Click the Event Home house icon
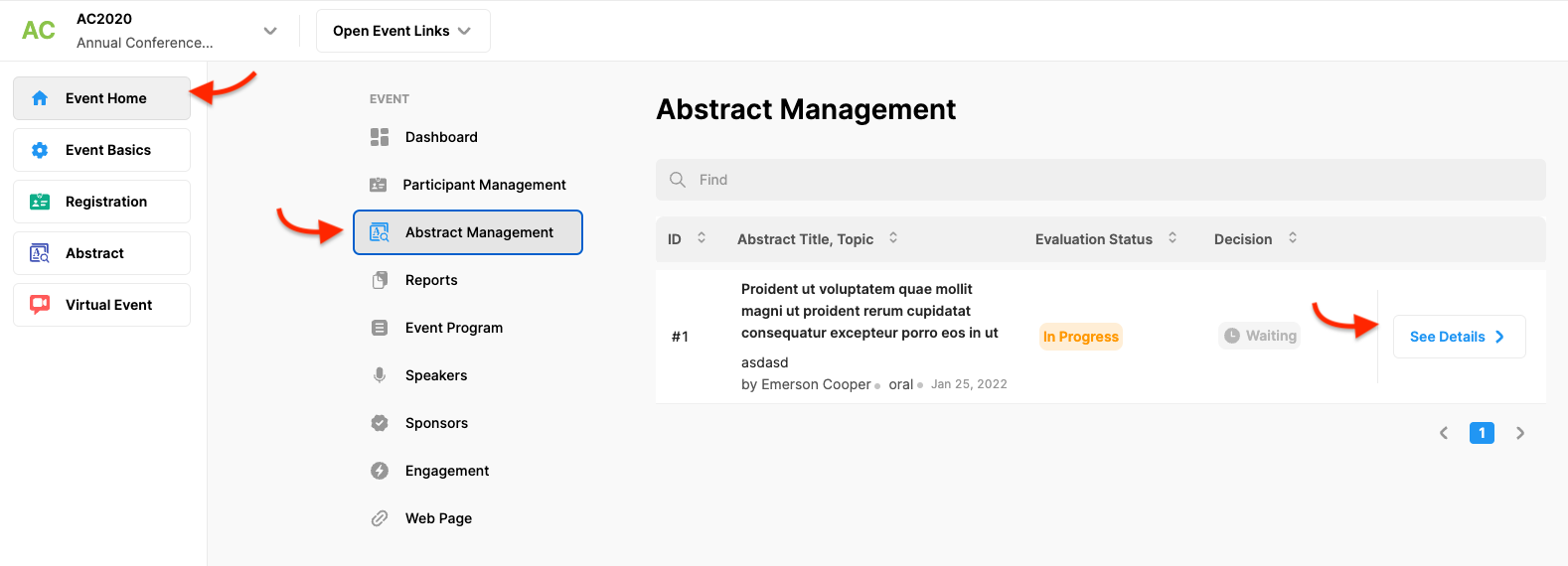Image resolution: width=1568 pixels, height=566 pixels. [x=40, y=98]
